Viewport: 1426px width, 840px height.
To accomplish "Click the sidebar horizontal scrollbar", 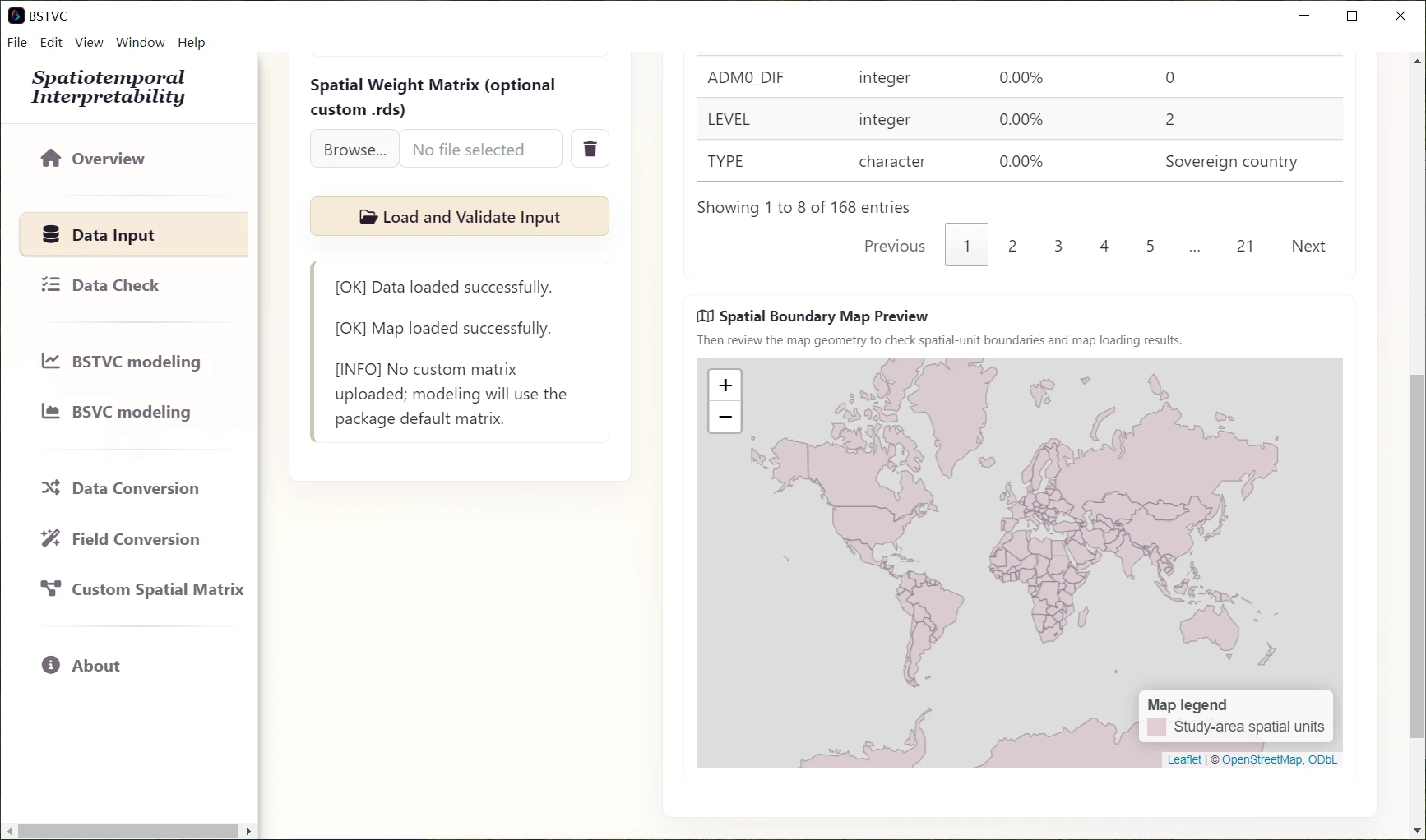I will [128, 831].
